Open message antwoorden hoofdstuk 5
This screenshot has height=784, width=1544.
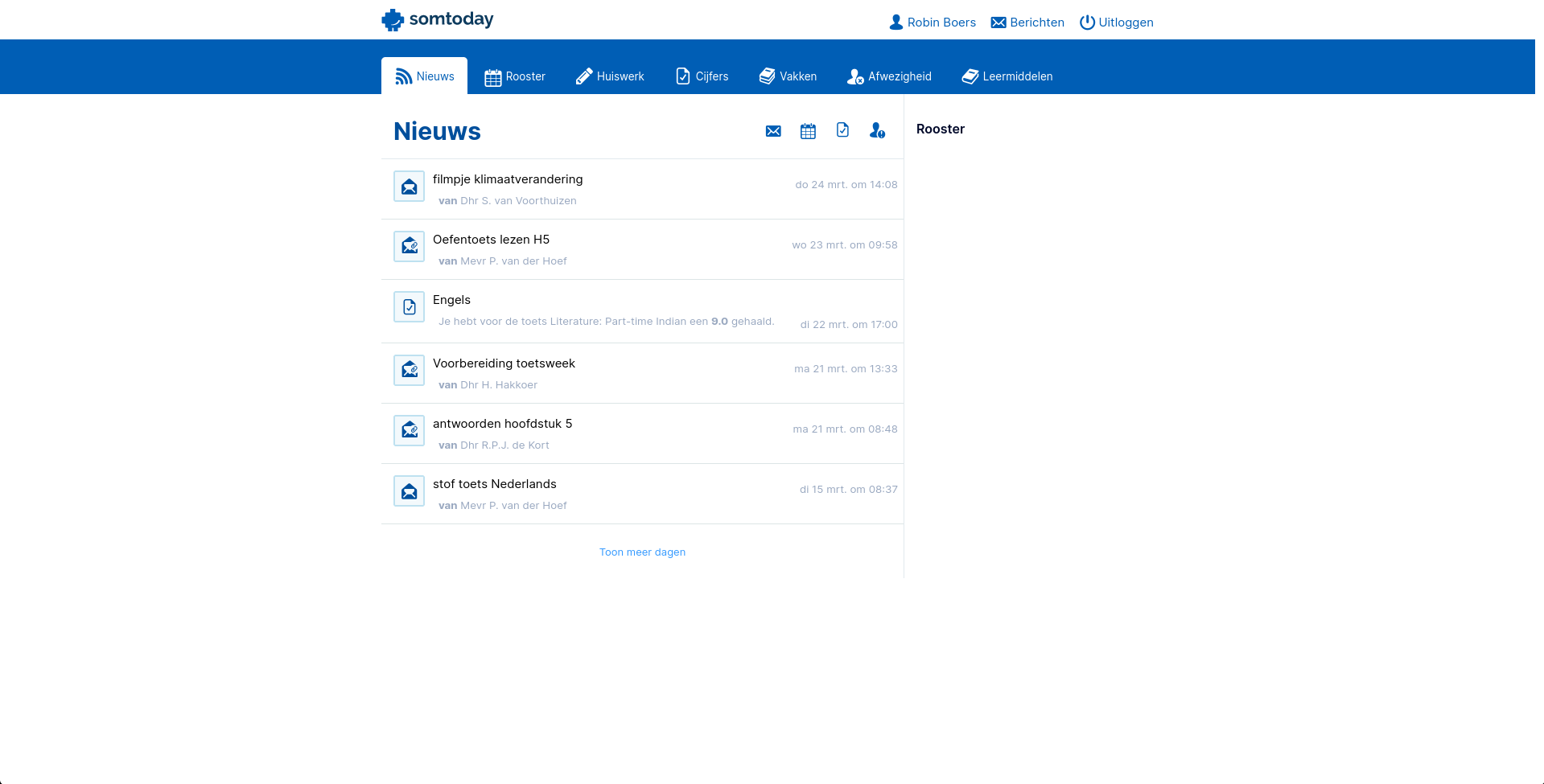[642, 434]
